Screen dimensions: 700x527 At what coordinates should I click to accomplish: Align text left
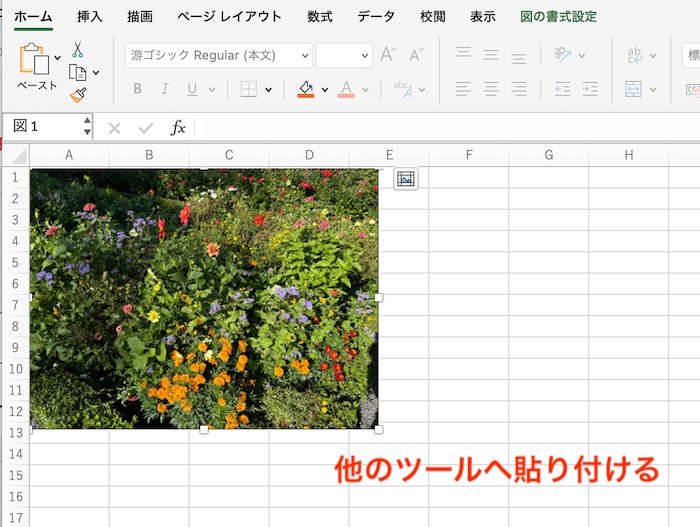(463, 89)
